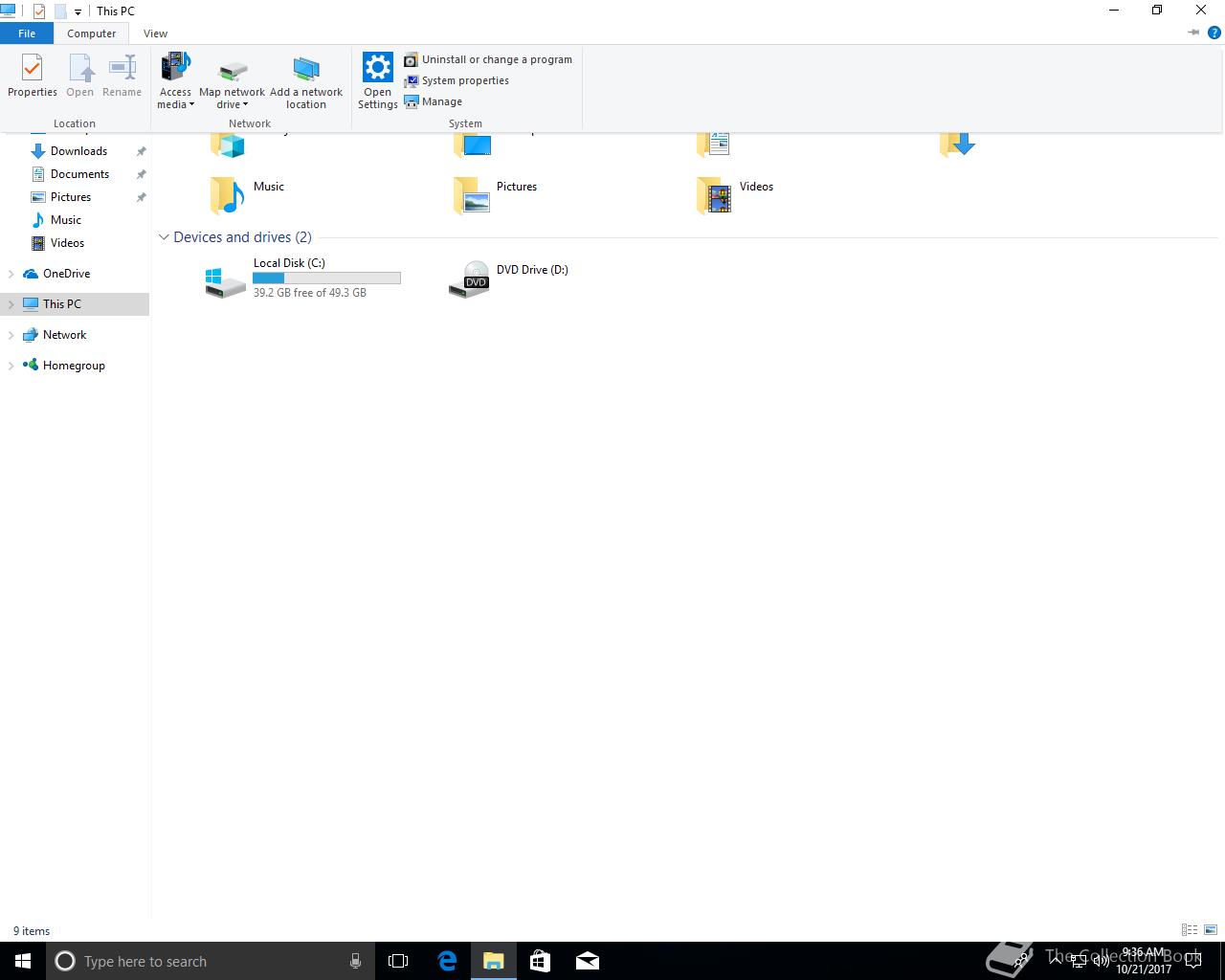Viewport: 1225px width, 980px height.
Task: Collapse the Devices and drives group
Action: [x=164, y=237]
